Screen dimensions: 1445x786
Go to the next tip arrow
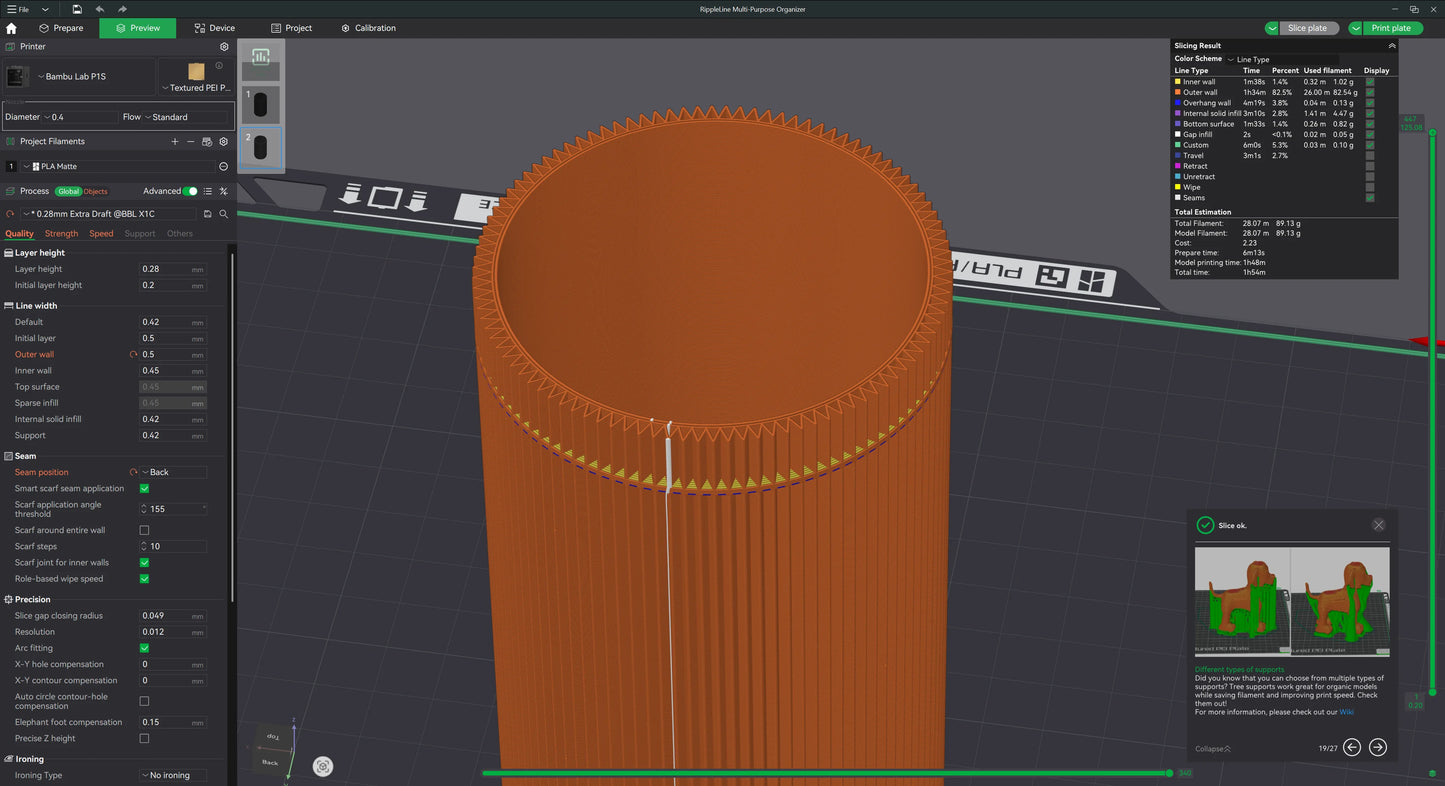point(1377,747)
